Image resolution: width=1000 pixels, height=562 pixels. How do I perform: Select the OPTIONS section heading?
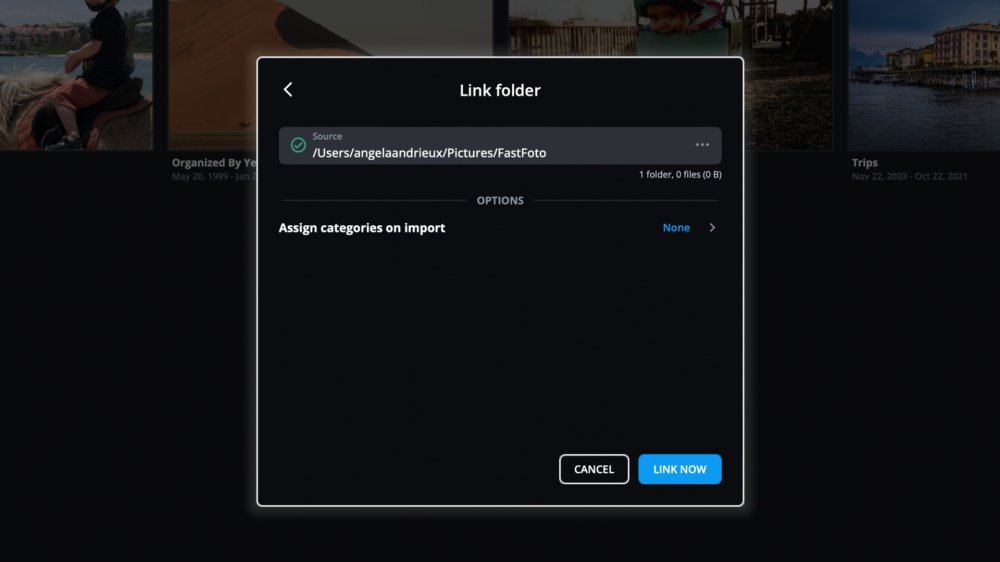(500, 200)
